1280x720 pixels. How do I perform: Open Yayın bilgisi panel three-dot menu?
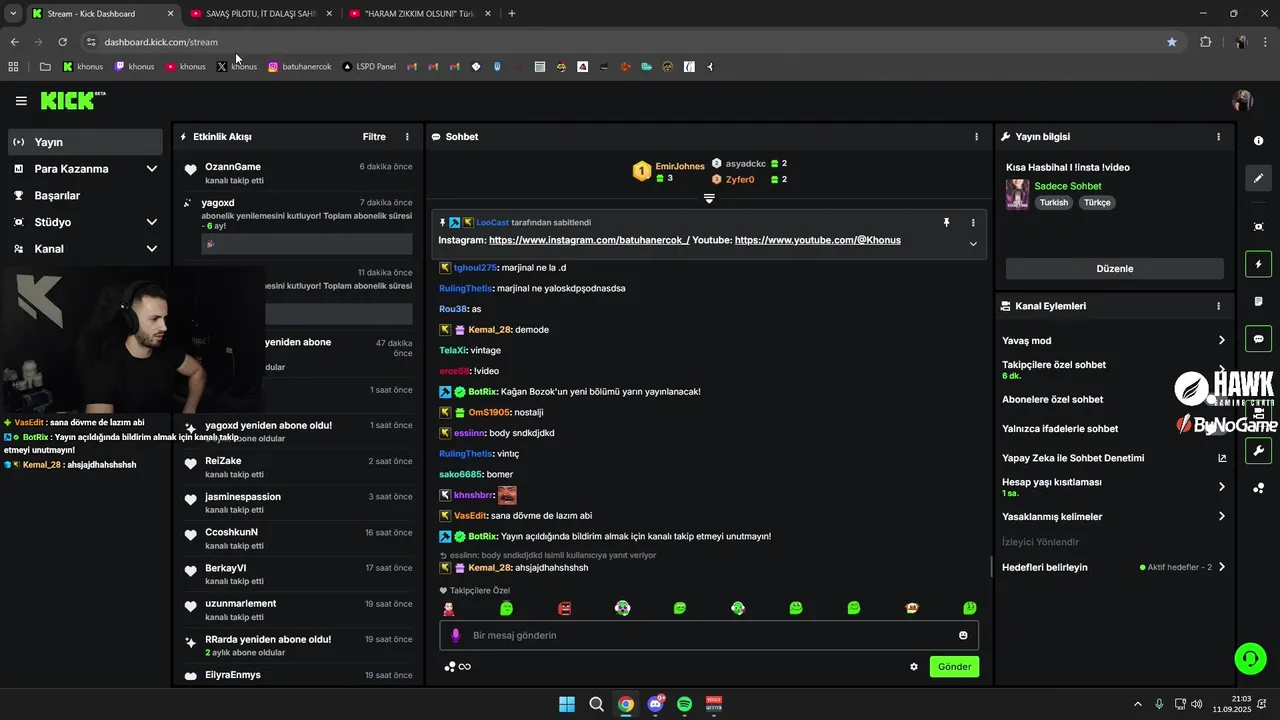1218,137
